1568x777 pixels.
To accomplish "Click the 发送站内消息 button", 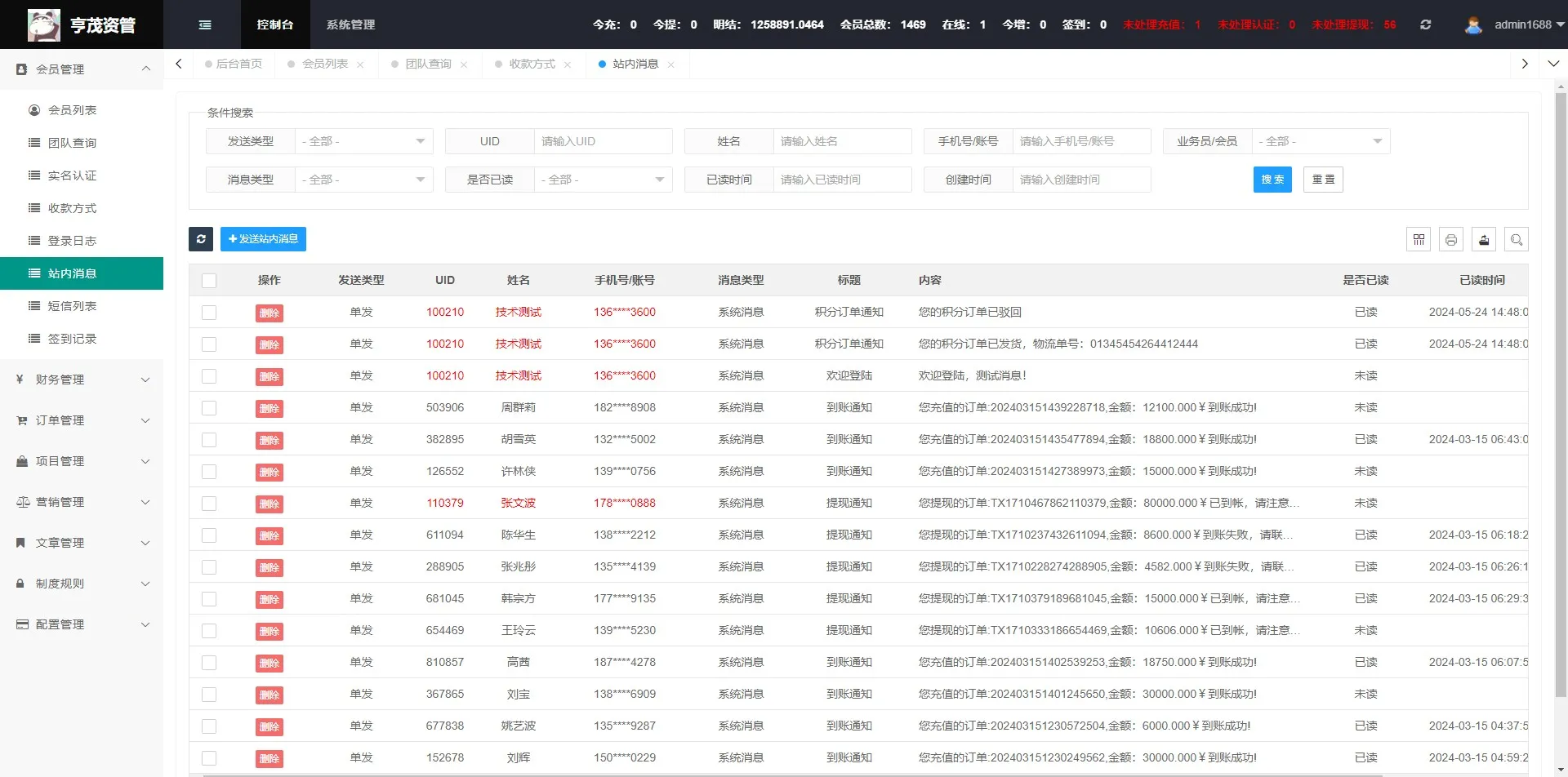I will click(x=263, y=239).
